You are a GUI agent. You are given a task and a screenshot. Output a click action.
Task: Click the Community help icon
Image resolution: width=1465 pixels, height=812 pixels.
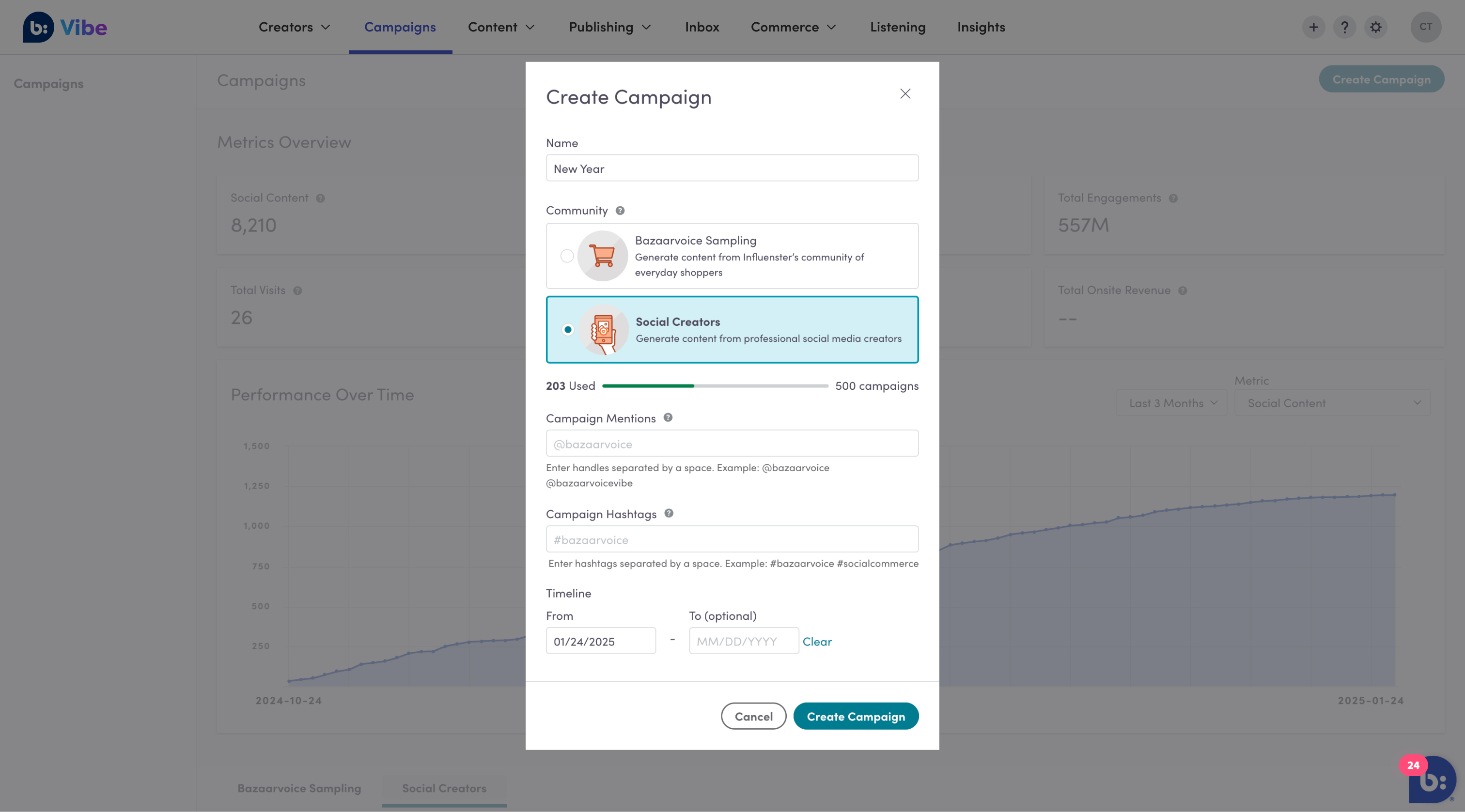620,211
